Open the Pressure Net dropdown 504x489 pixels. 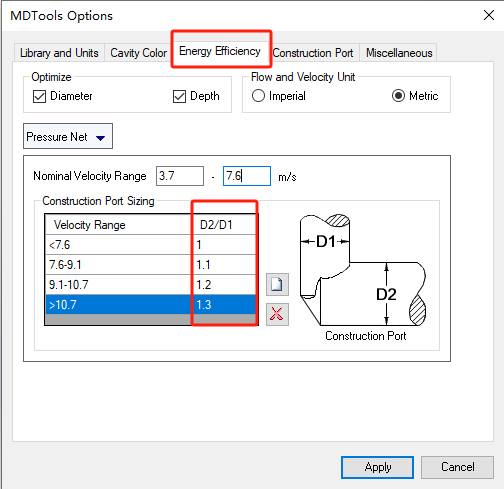68,136
